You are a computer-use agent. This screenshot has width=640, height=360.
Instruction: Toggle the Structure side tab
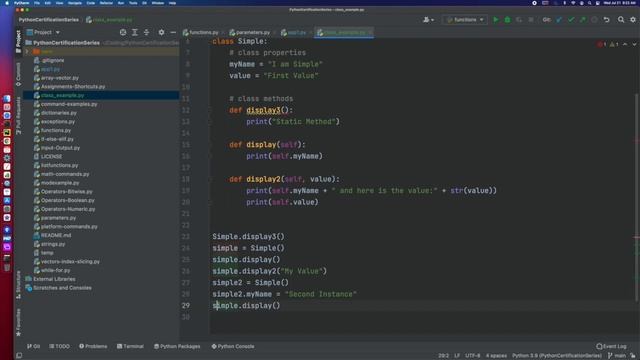pos(18,284)
